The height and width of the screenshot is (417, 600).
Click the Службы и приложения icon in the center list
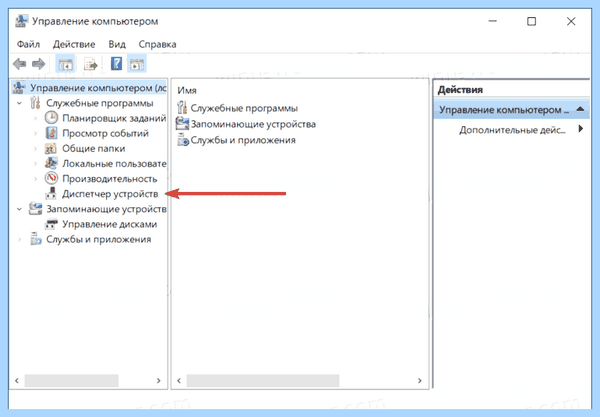pyautogui.click(x=183, y=140)
